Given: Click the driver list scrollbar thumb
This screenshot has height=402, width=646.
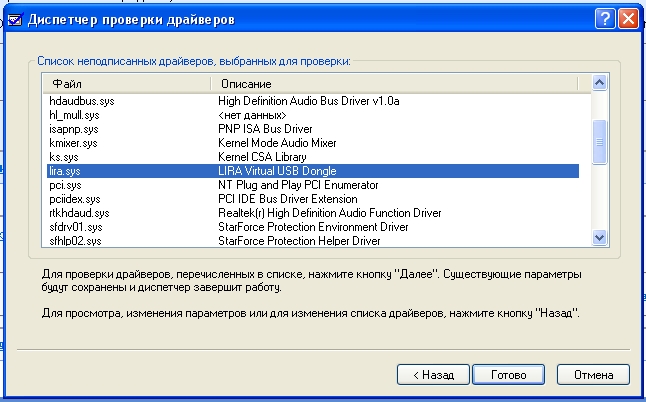Looking at the screenshot, I should coord(600,142).
